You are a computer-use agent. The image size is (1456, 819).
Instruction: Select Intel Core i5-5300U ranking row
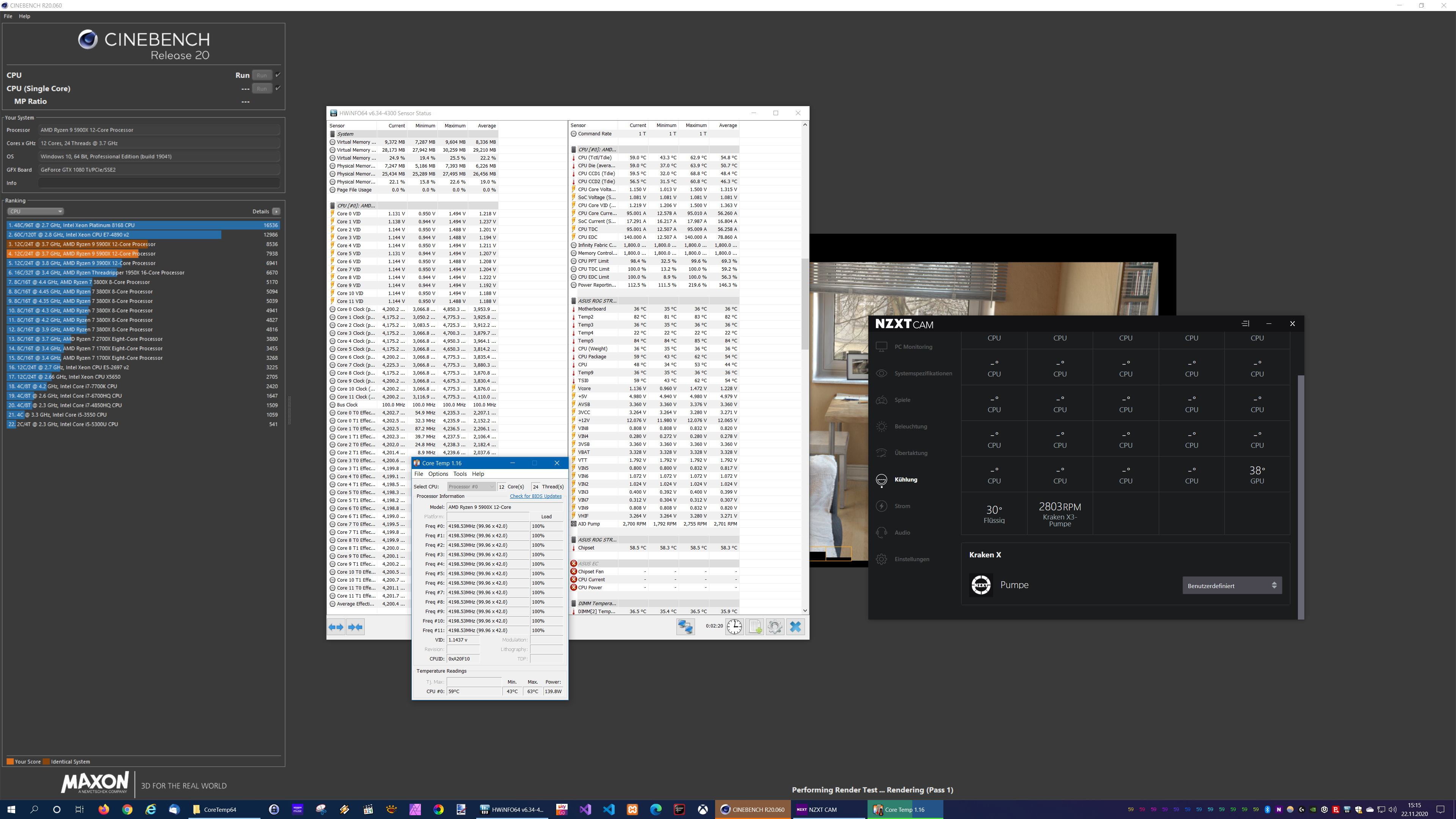[x=143, y=425]
